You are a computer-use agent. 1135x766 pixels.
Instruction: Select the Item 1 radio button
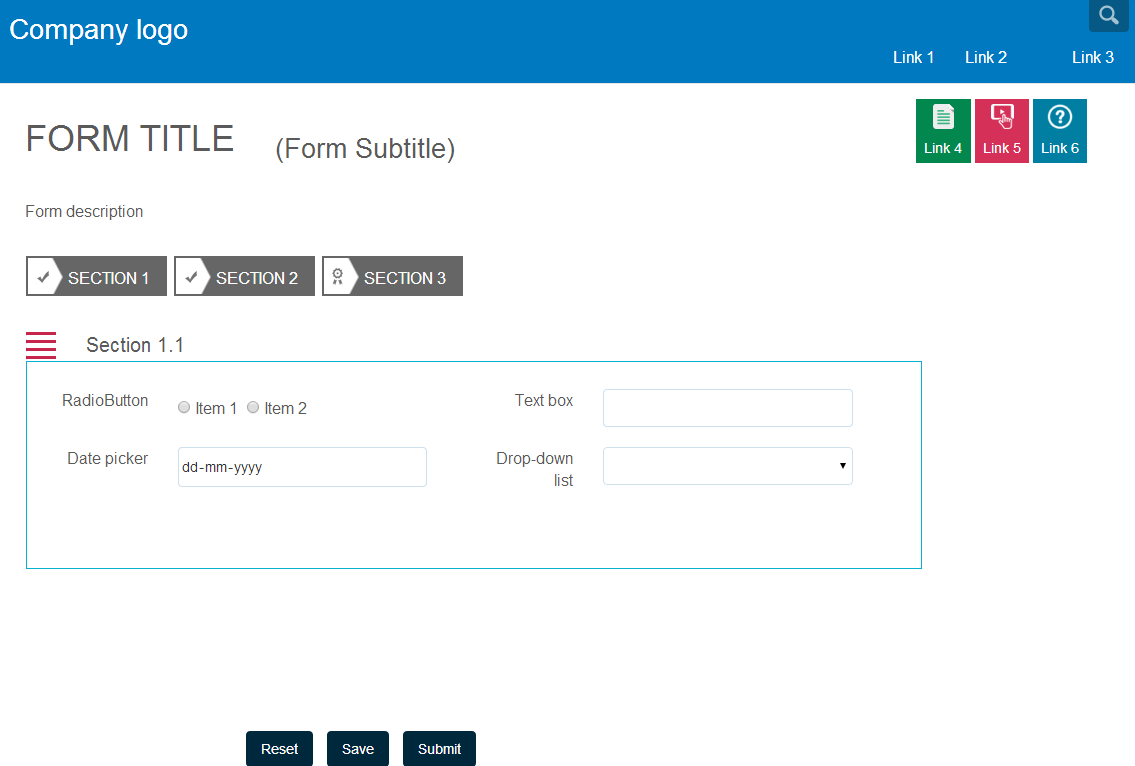click(x=184, y=408)
